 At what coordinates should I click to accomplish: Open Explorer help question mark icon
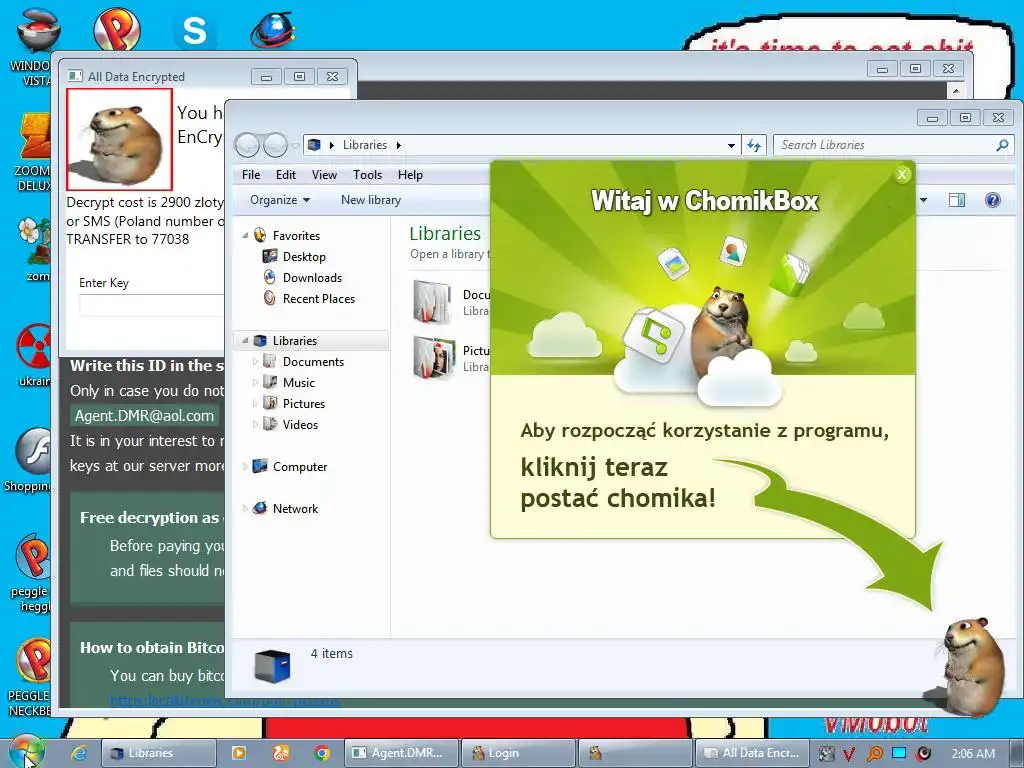click(x=992, y=200)
